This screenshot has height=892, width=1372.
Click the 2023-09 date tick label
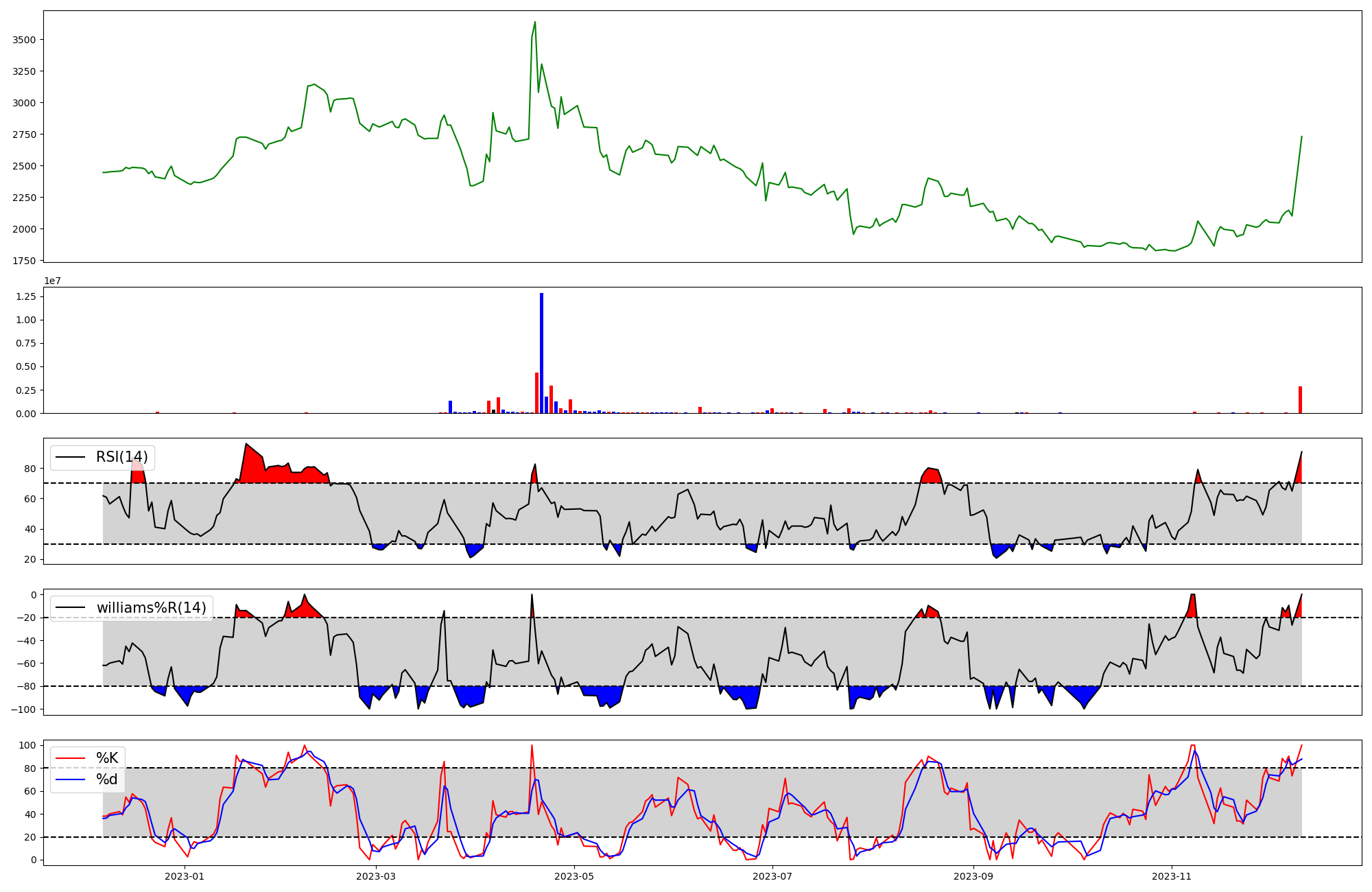tap(973, 876)
